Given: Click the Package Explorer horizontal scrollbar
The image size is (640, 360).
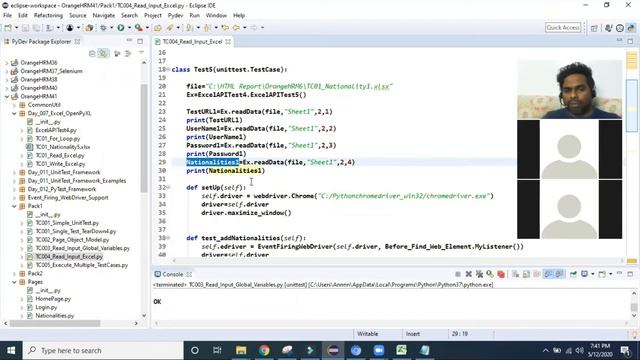Looking at the screenshot, I should 55,323.
